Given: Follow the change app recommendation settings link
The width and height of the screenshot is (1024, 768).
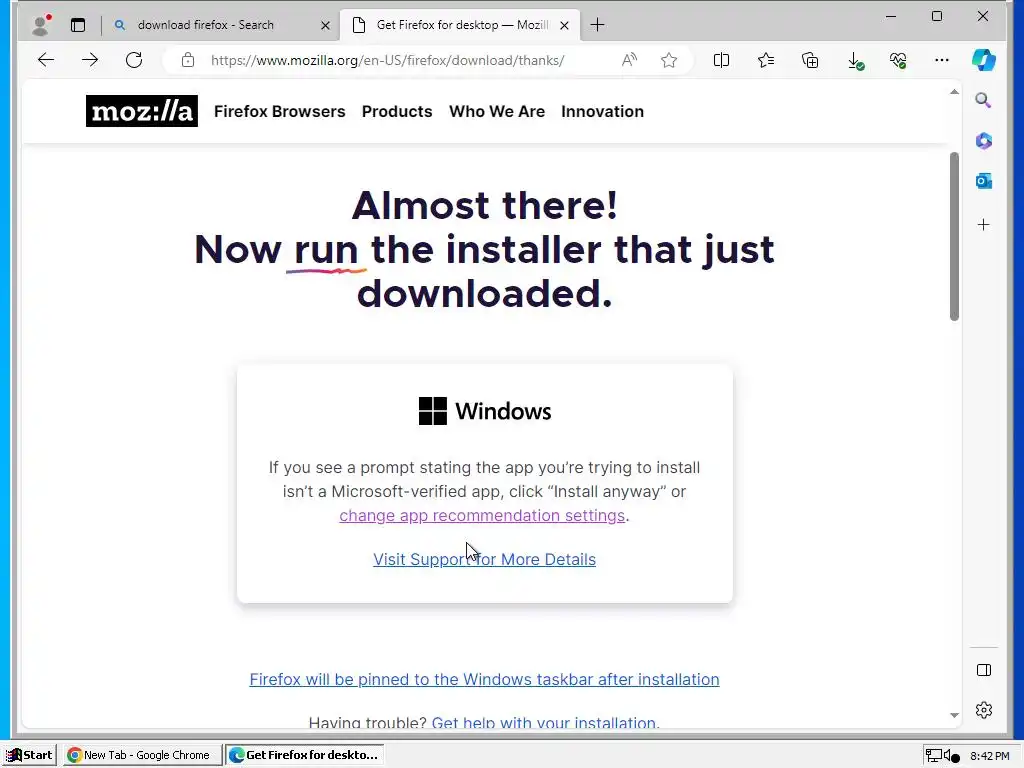Looking at the screenshot, I should [482, 515].
